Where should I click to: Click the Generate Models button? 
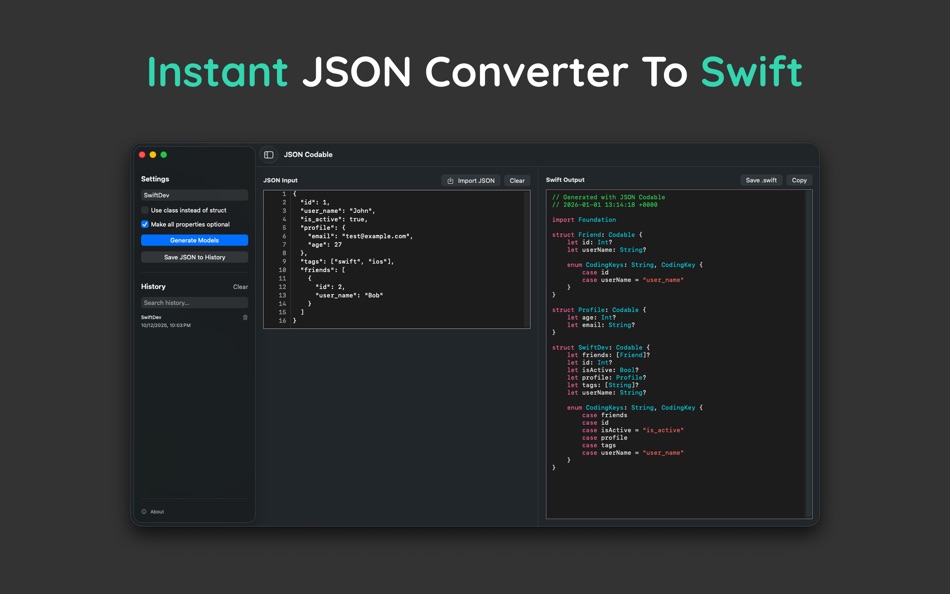[x=193, y=240]
